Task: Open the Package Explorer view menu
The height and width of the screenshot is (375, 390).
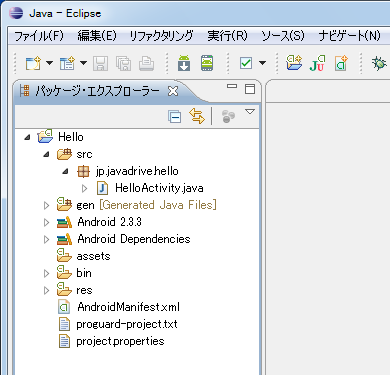Action: point(250,111)
